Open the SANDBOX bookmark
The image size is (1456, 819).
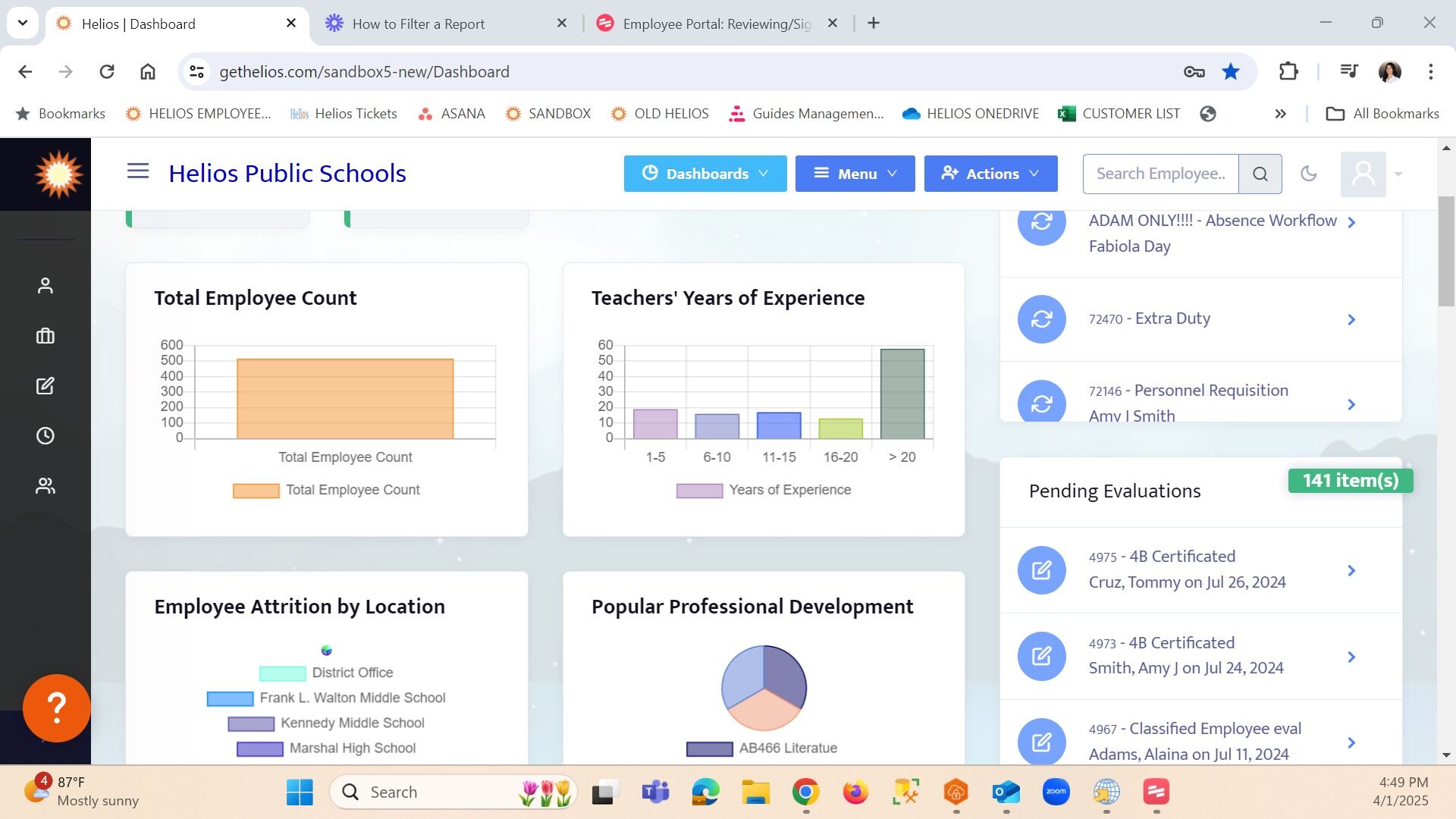tap(548, 114)
